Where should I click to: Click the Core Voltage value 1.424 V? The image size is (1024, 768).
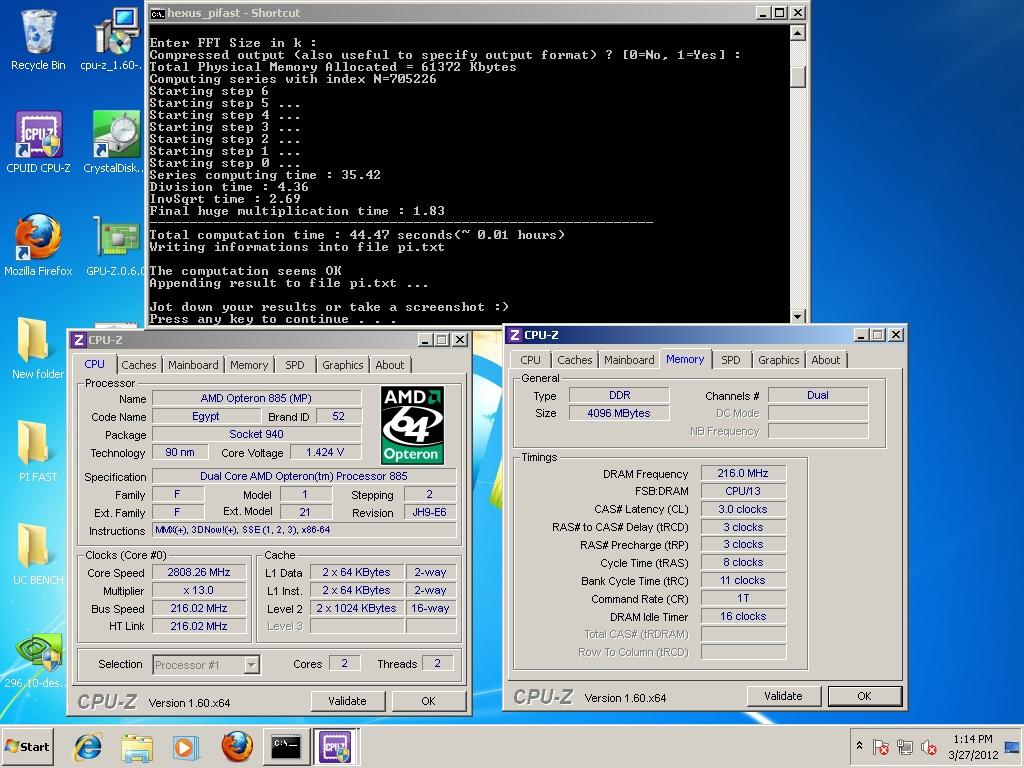tap(325, 452)
